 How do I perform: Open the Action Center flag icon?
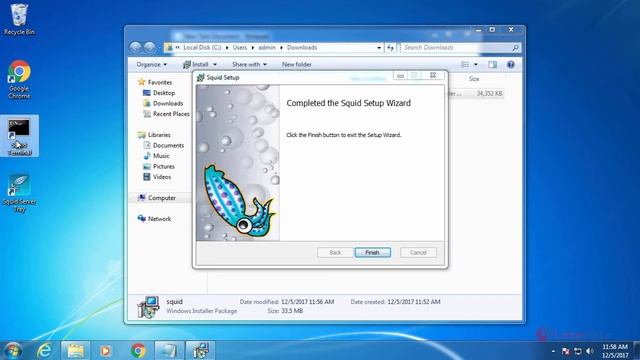click(565, 351)
